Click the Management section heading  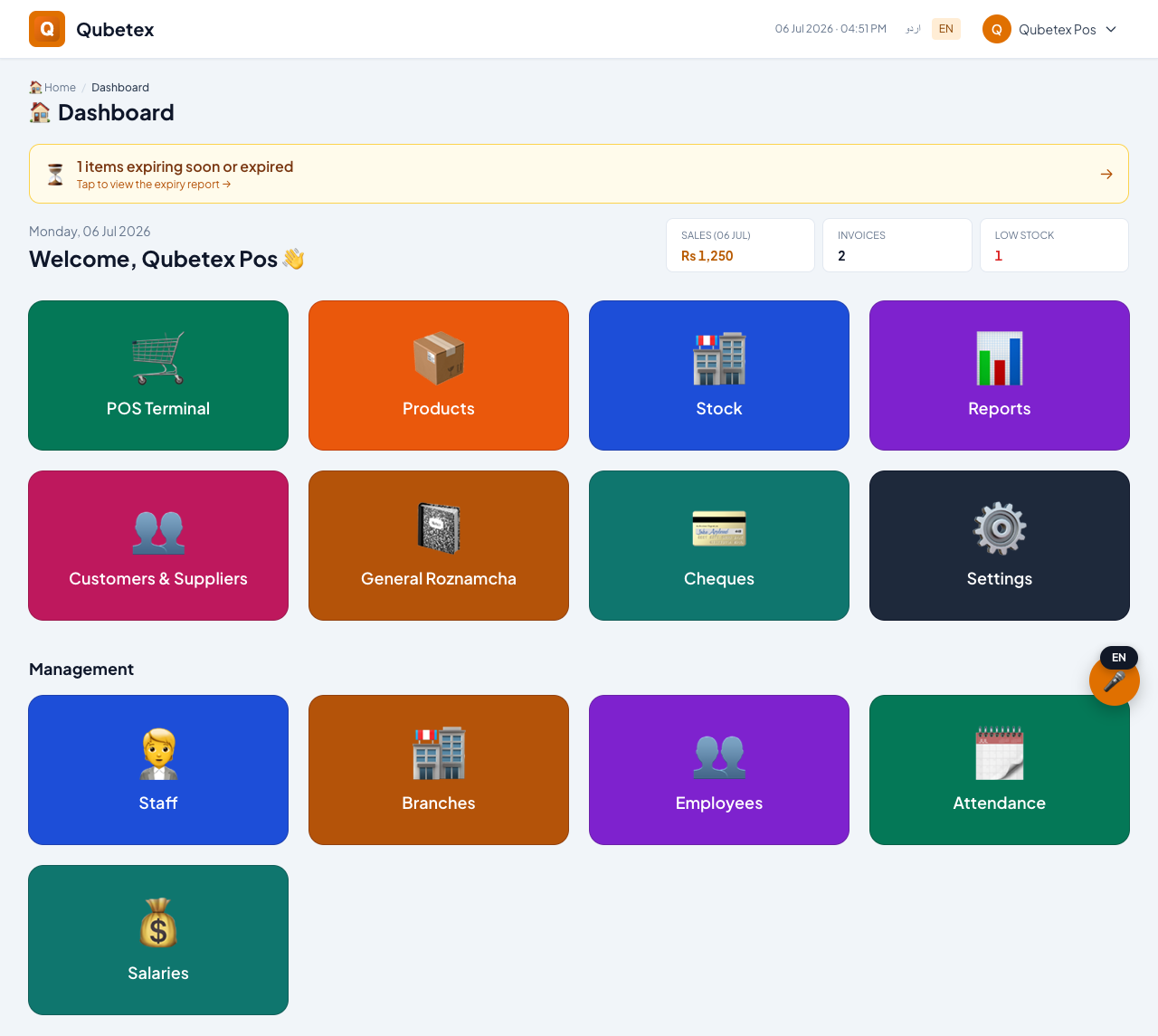coord(81,670)
